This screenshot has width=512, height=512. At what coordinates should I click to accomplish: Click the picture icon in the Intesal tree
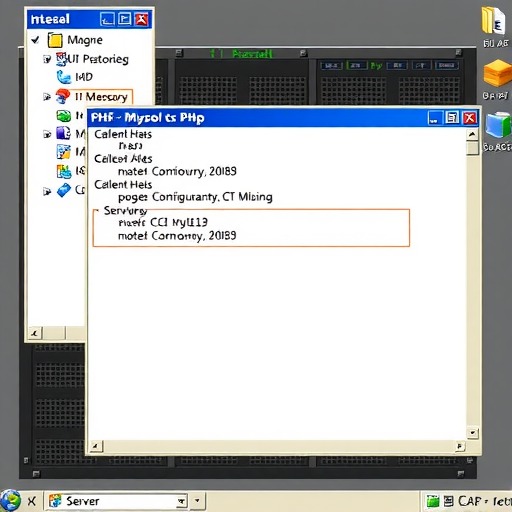64,152
